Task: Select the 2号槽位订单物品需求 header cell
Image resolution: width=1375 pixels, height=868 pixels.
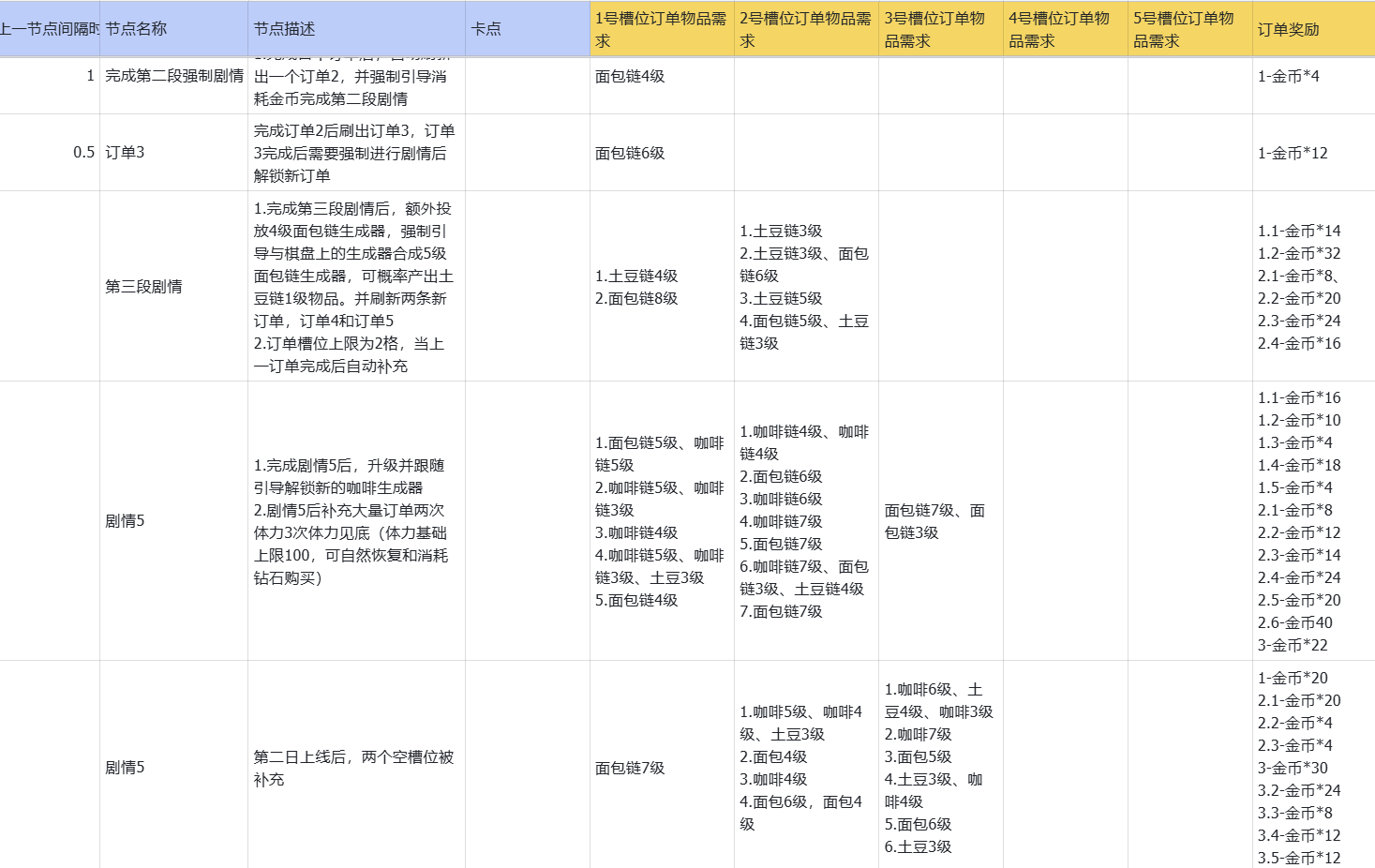Action: click(x=806, y=29)
